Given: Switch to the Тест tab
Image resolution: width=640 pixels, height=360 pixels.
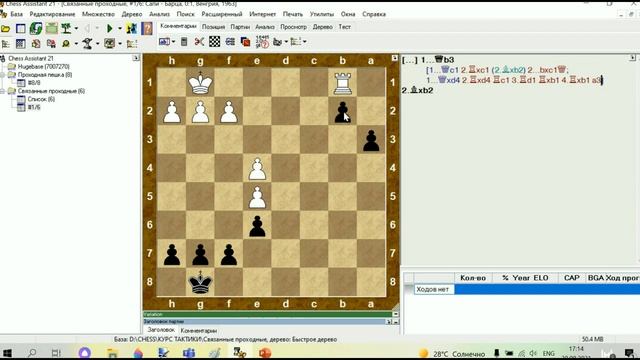Looking at the screenshot, I should coord(344,27).
